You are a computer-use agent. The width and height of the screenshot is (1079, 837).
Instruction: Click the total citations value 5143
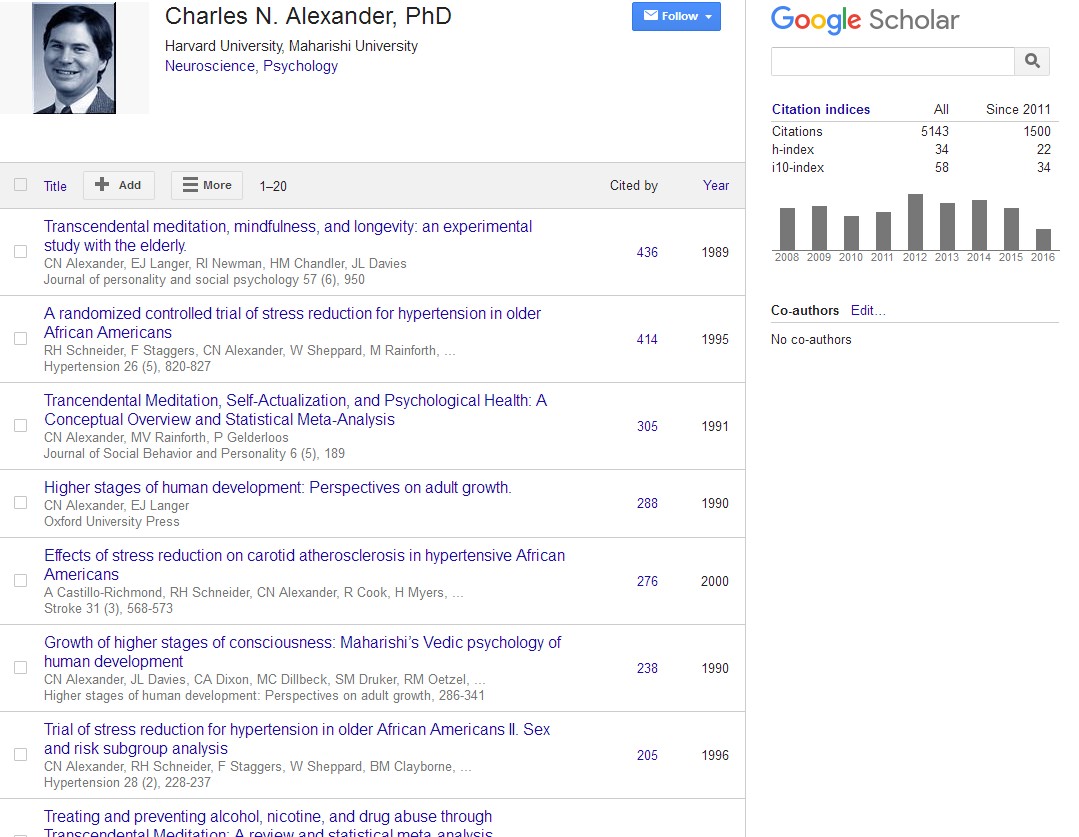(x=934, y=131)
